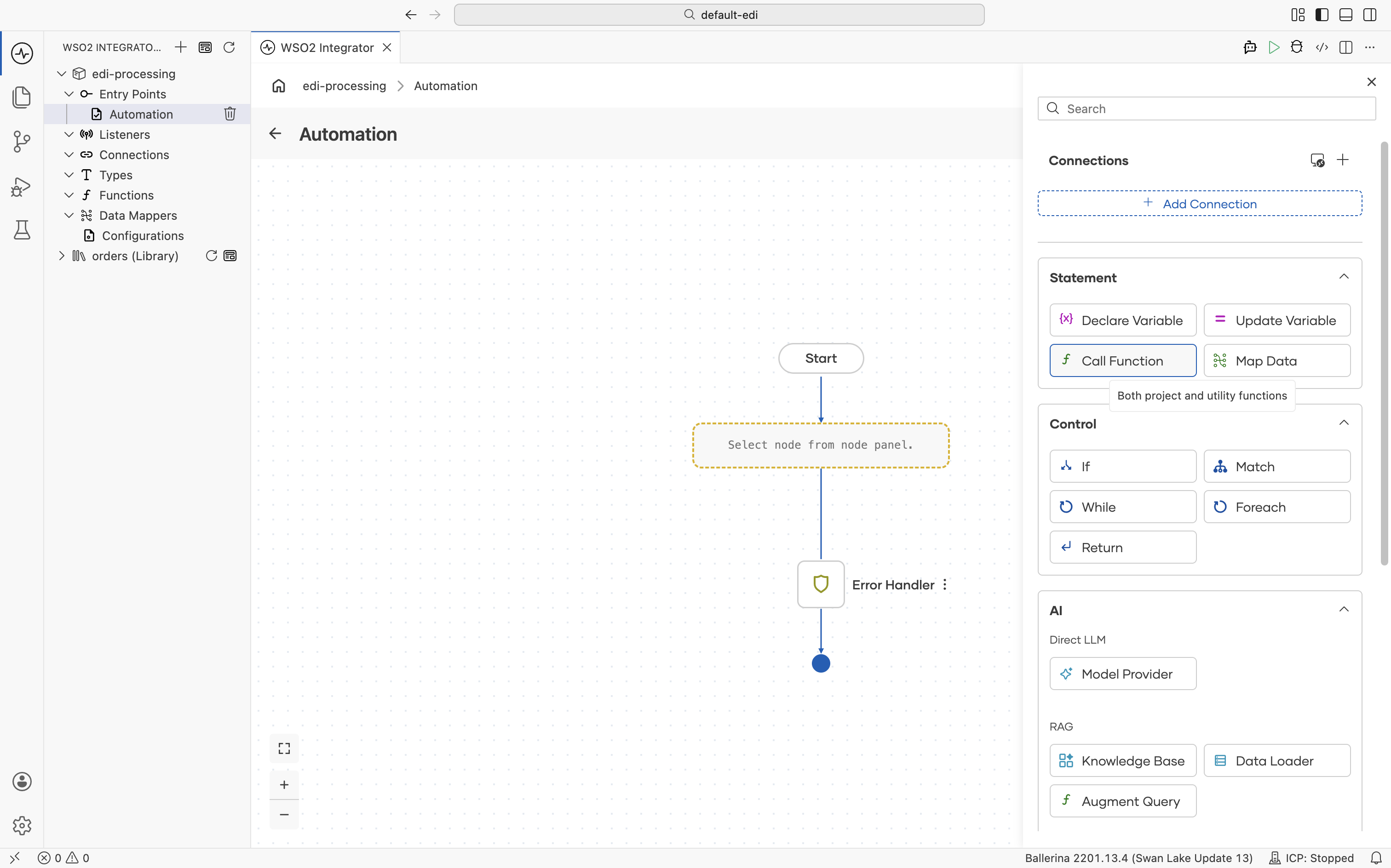Run the integration with green play icon
Viewport: 1391px width, 868px height.
1274,47
